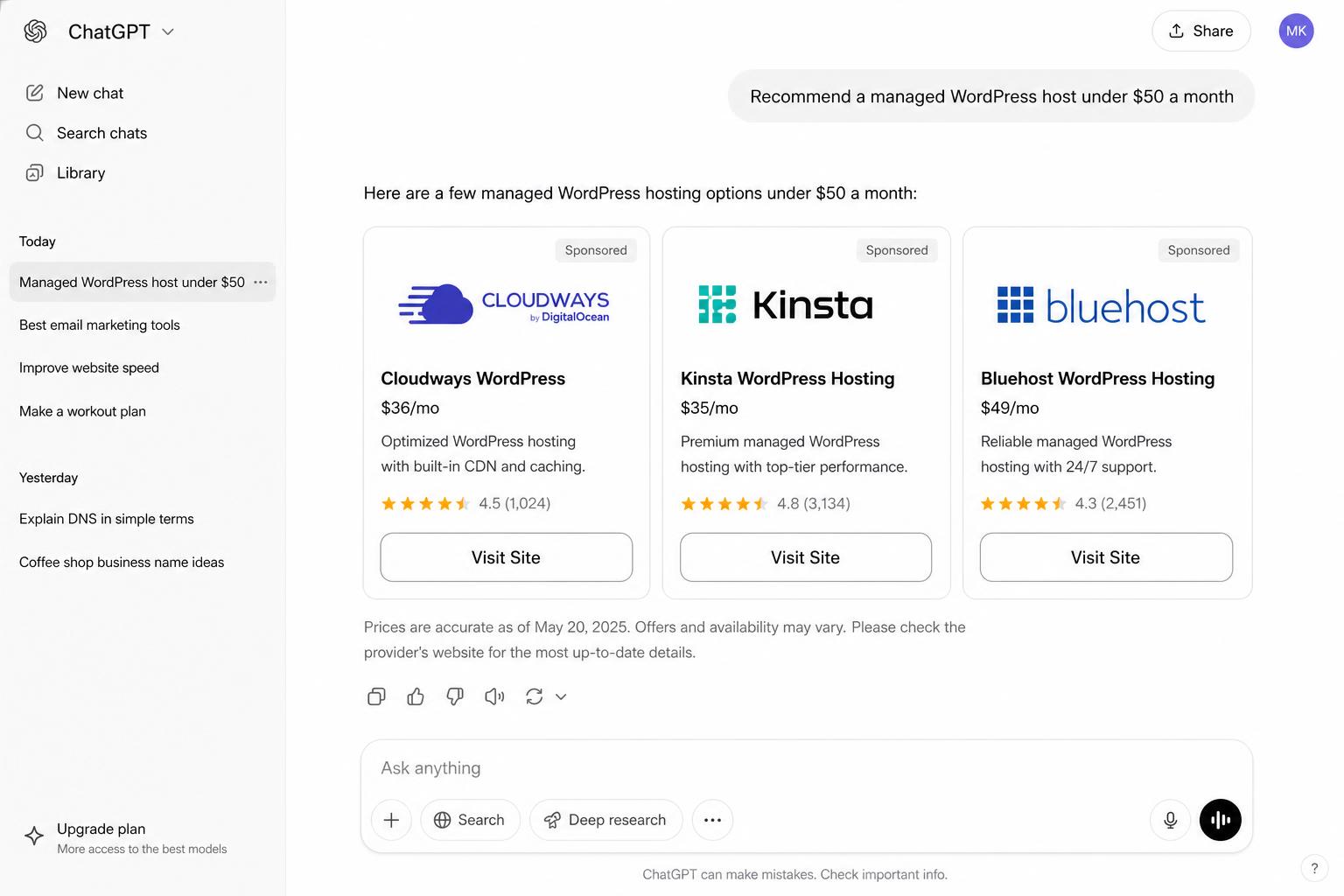Open the help question mark button
Image resolution: width=1344 pixels, height=896 pixels.
[1313, 869]
